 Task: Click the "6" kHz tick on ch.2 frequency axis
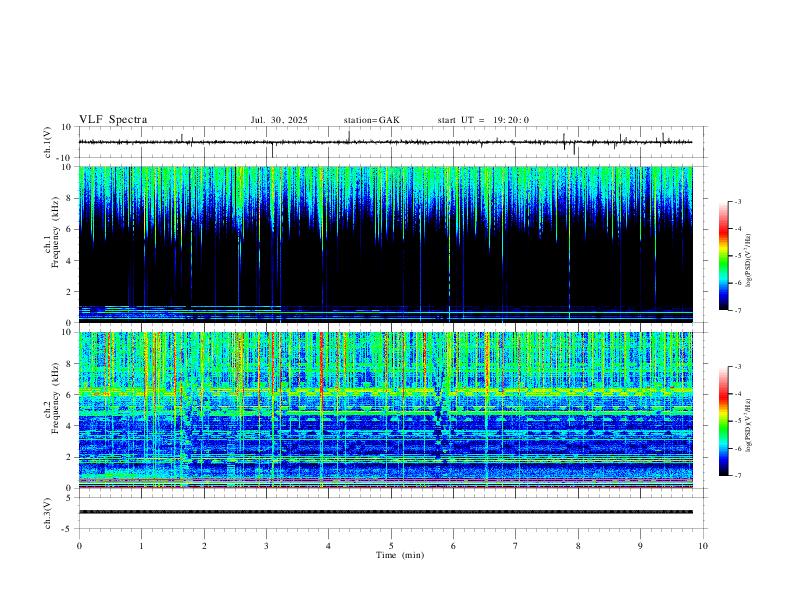(x=70, y=395)
